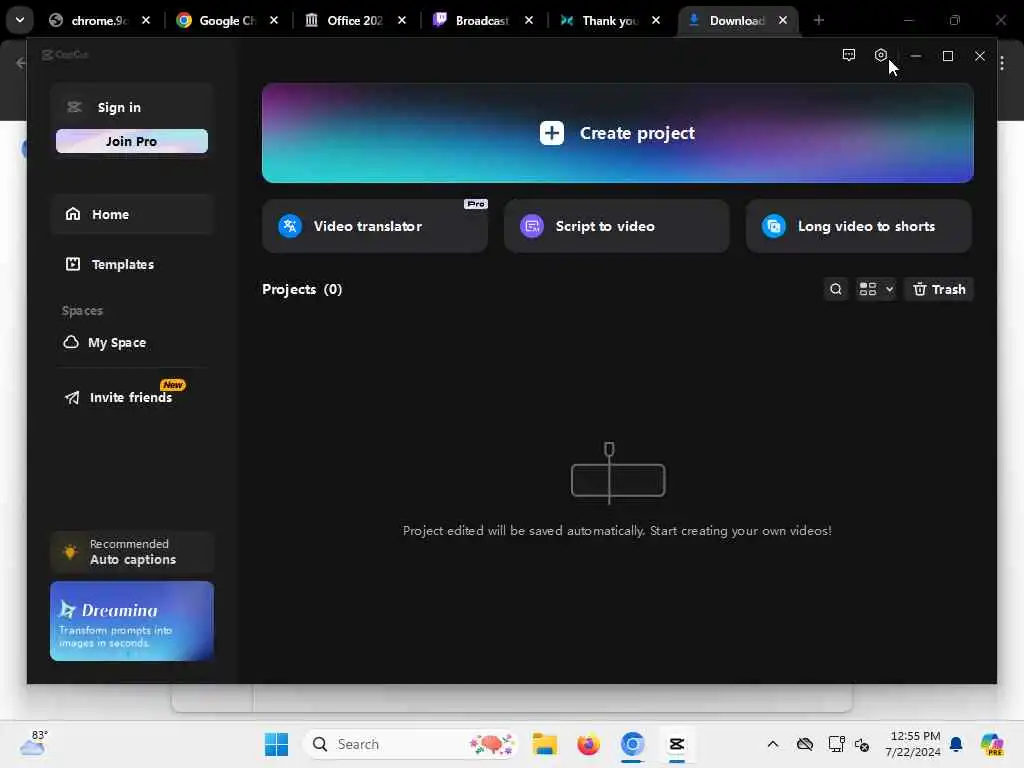Open the weather widget showing 83°
1024x768 pixels.
(34, 743)
